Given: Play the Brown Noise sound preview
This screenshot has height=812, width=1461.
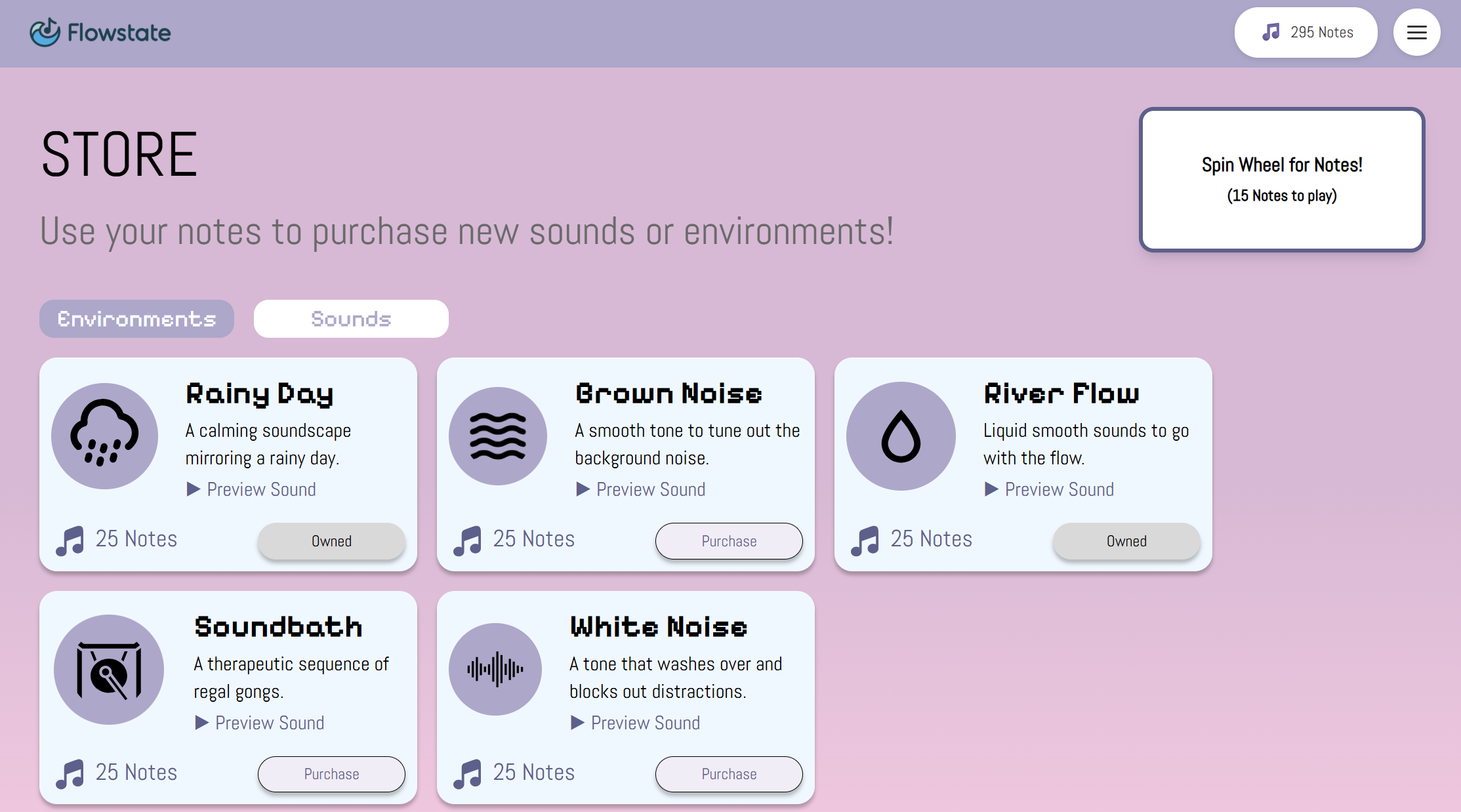Looking at the screenshot, I should [x=641, y=489].
